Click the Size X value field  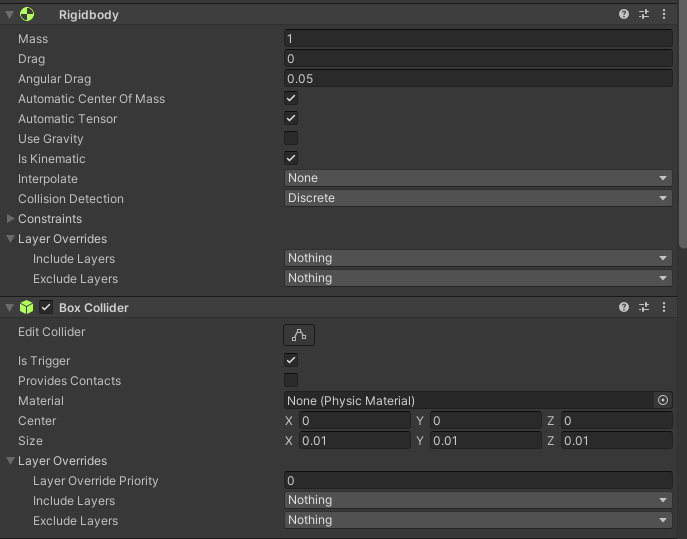click(354, 441)
